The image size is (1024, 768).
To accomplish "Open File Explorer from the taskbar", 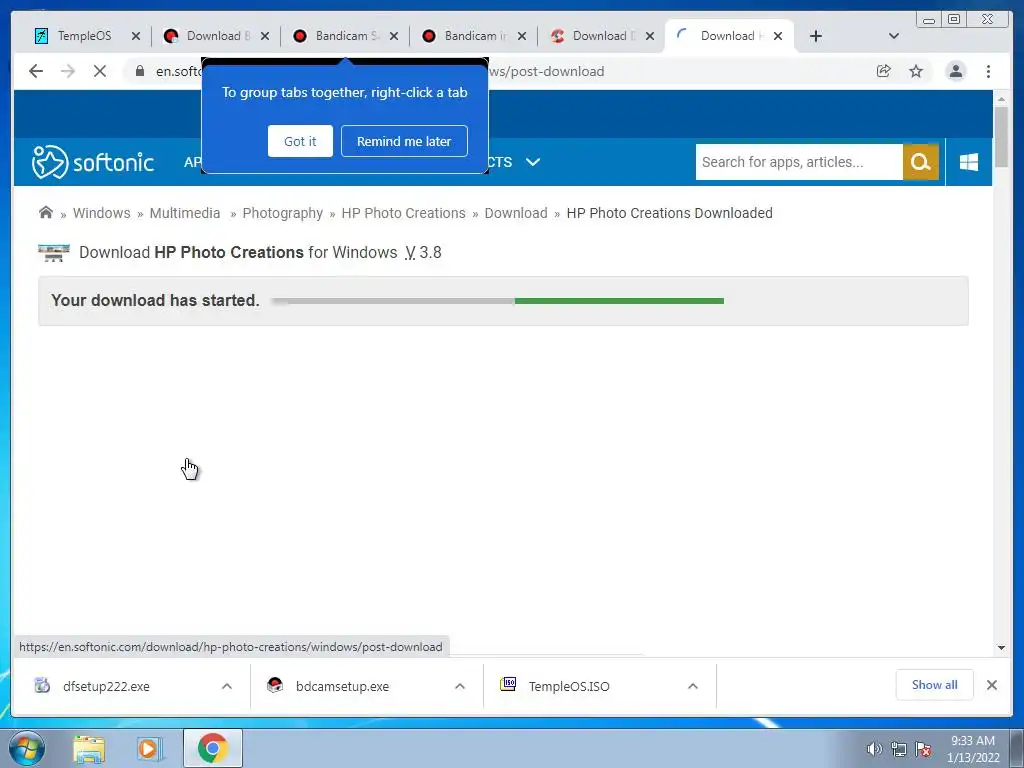I will click(x=89, y=748).
